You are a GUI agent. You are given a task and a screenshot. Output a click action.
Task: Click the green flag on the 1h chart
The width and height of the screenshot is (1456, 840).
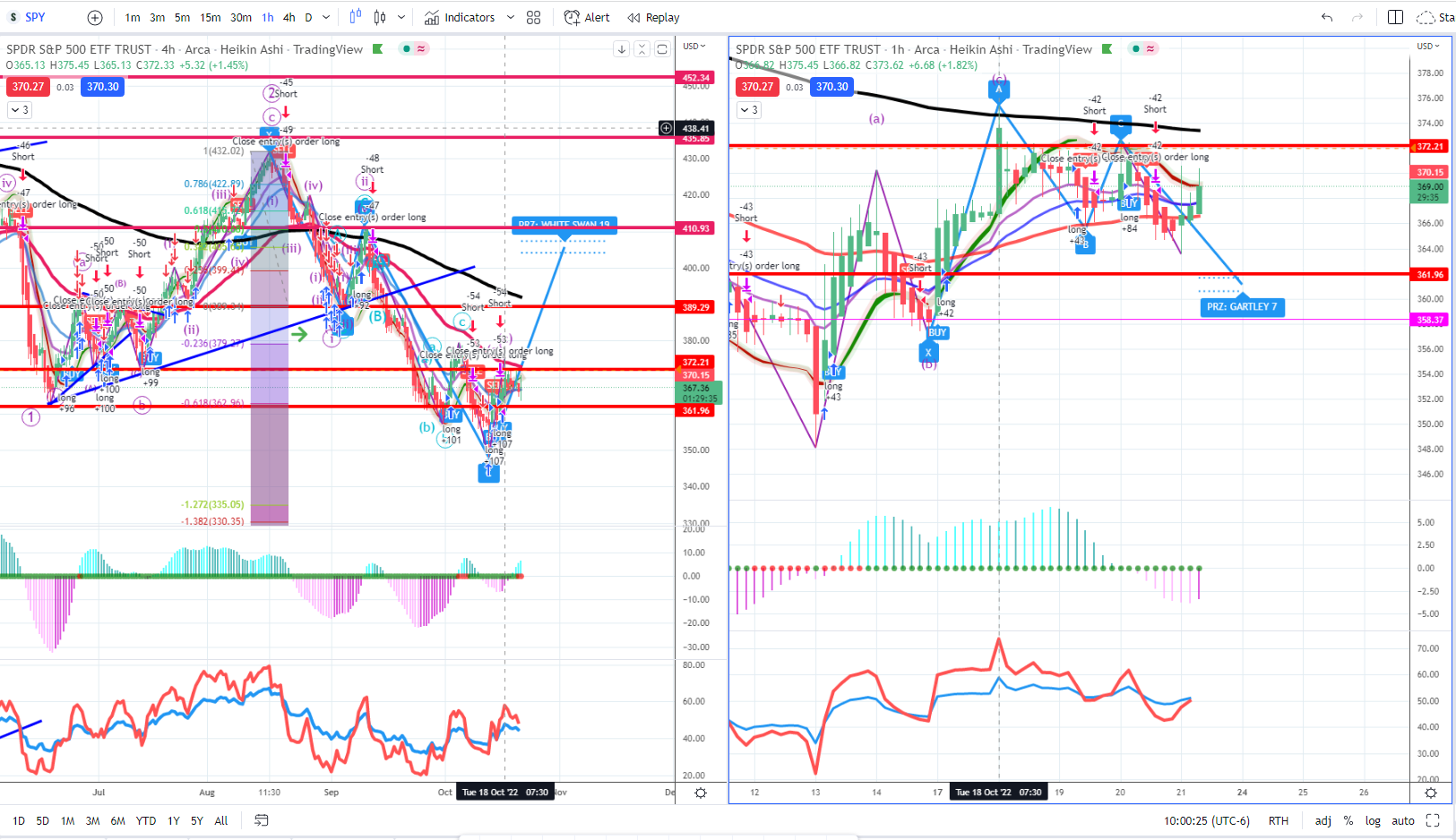(x=1107, y=49)
